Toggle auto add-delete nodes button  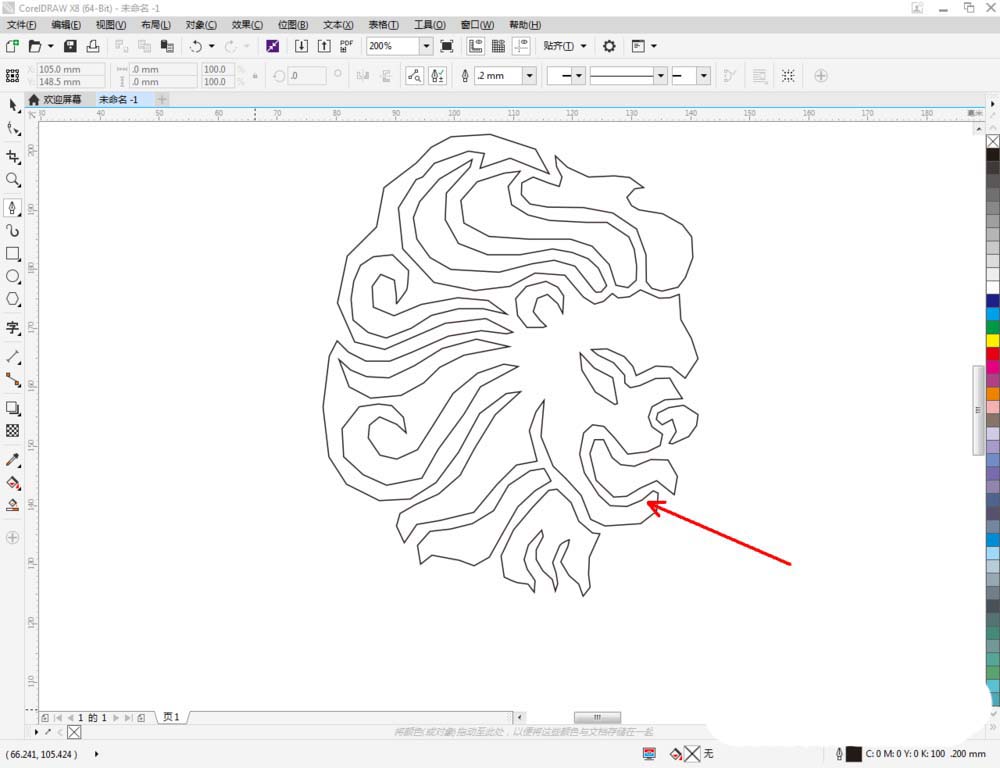[x=438, y=76]
